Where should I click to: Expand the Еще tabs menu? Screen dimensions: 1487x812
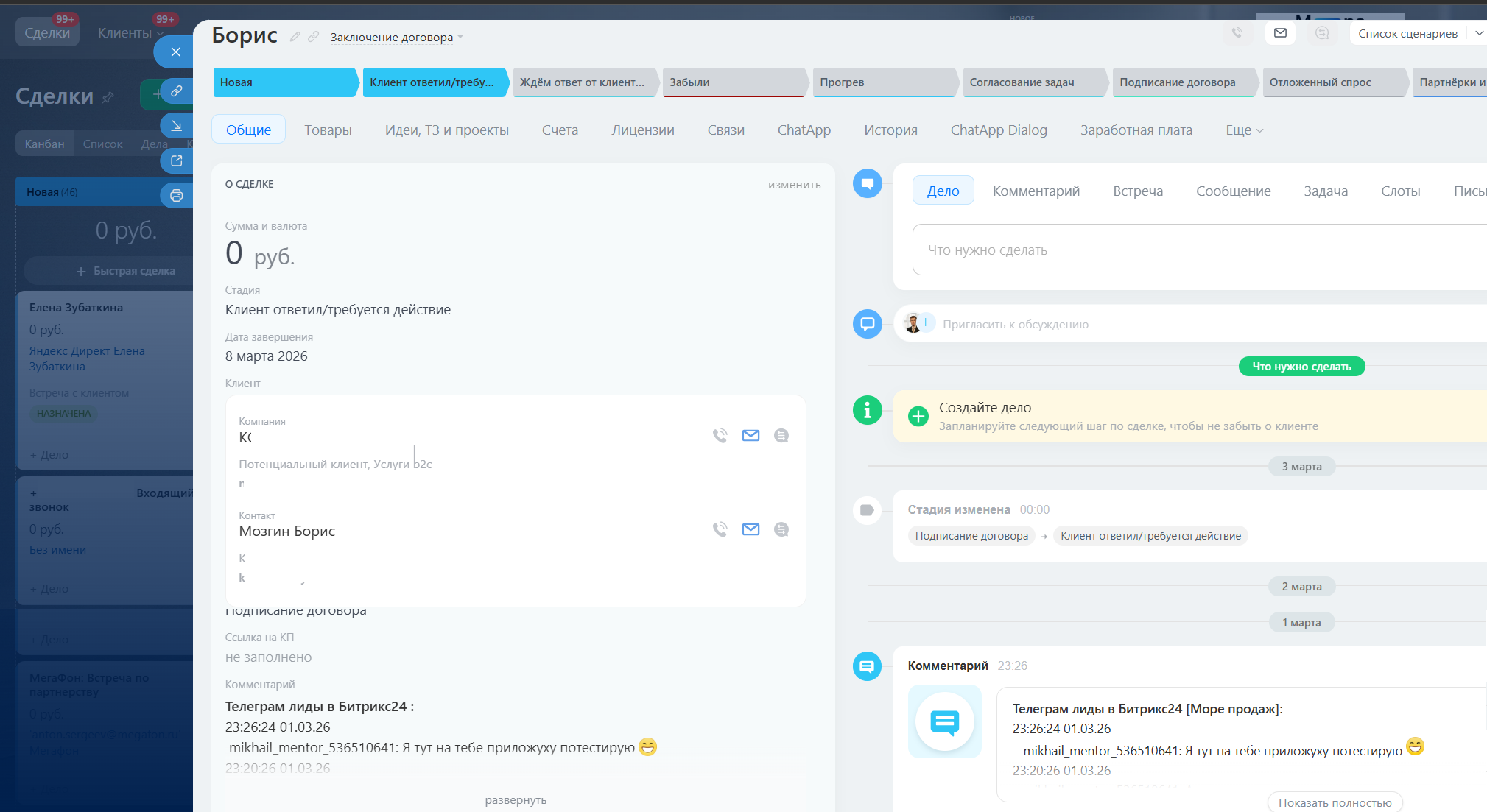tap(1244, 130)
